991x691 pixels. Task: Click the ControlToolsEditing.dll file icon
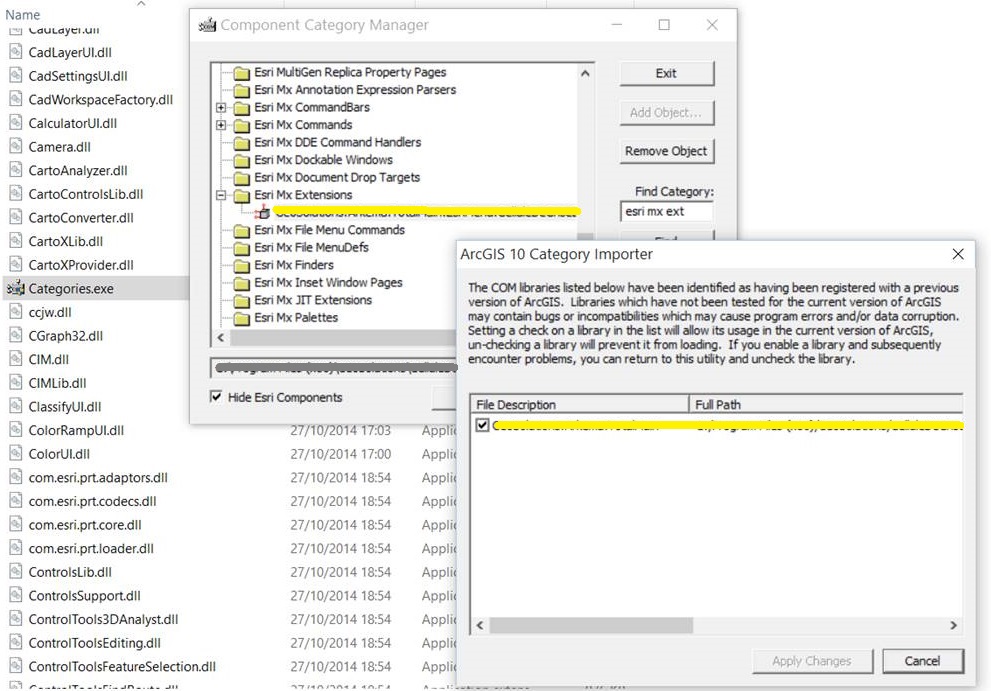pos(16,642)
